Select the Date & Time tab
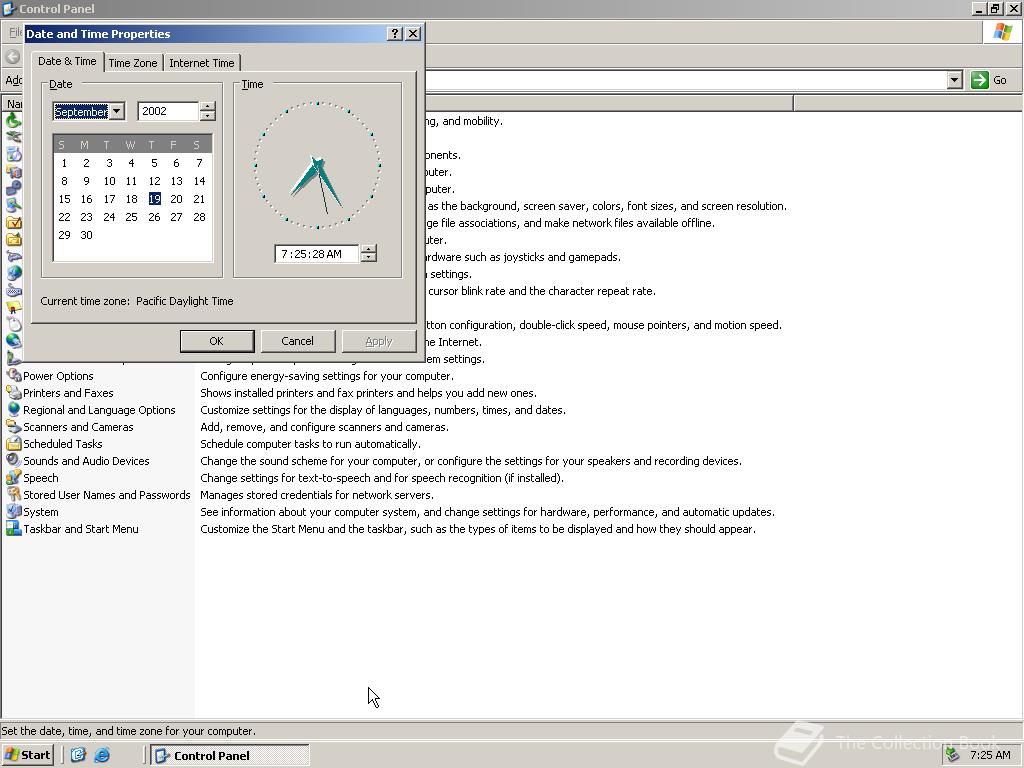This screenshot has width=1024, height=768. coord(67,61)
